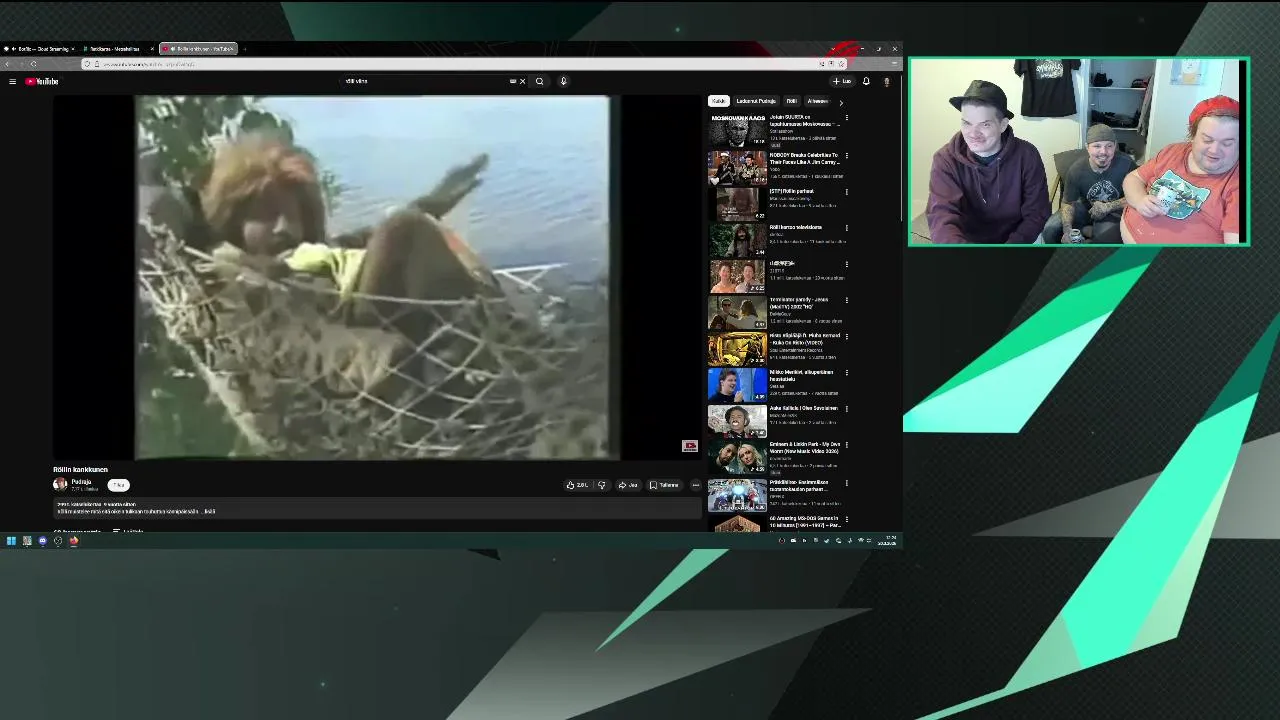The image size is (1280, 720).
Task: Start voice search with microphone icon
Action: (563, 81)
